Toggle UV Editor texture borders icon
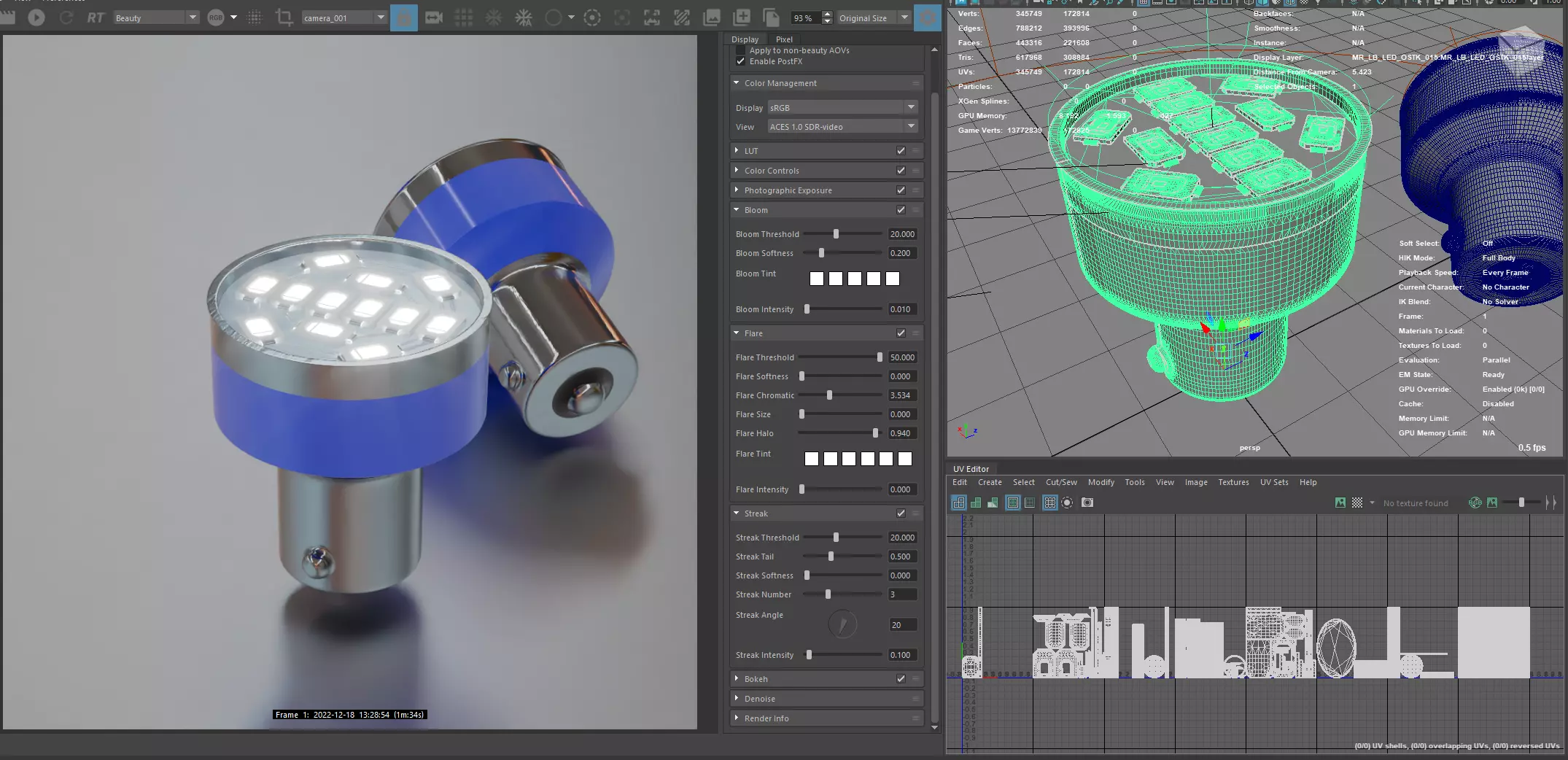 [1013, 503]
